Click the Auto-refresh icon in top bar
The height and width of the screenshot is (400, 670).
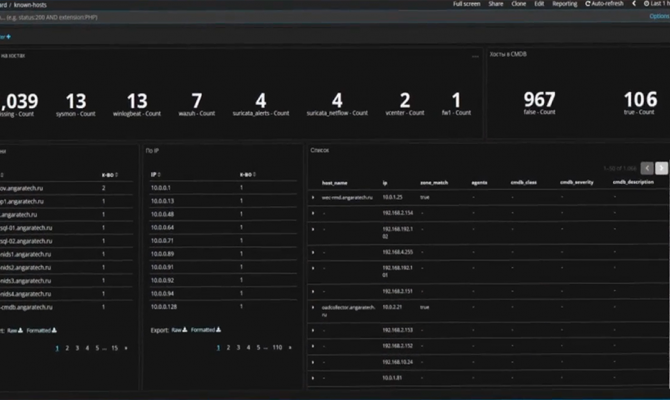click(586, 4)
